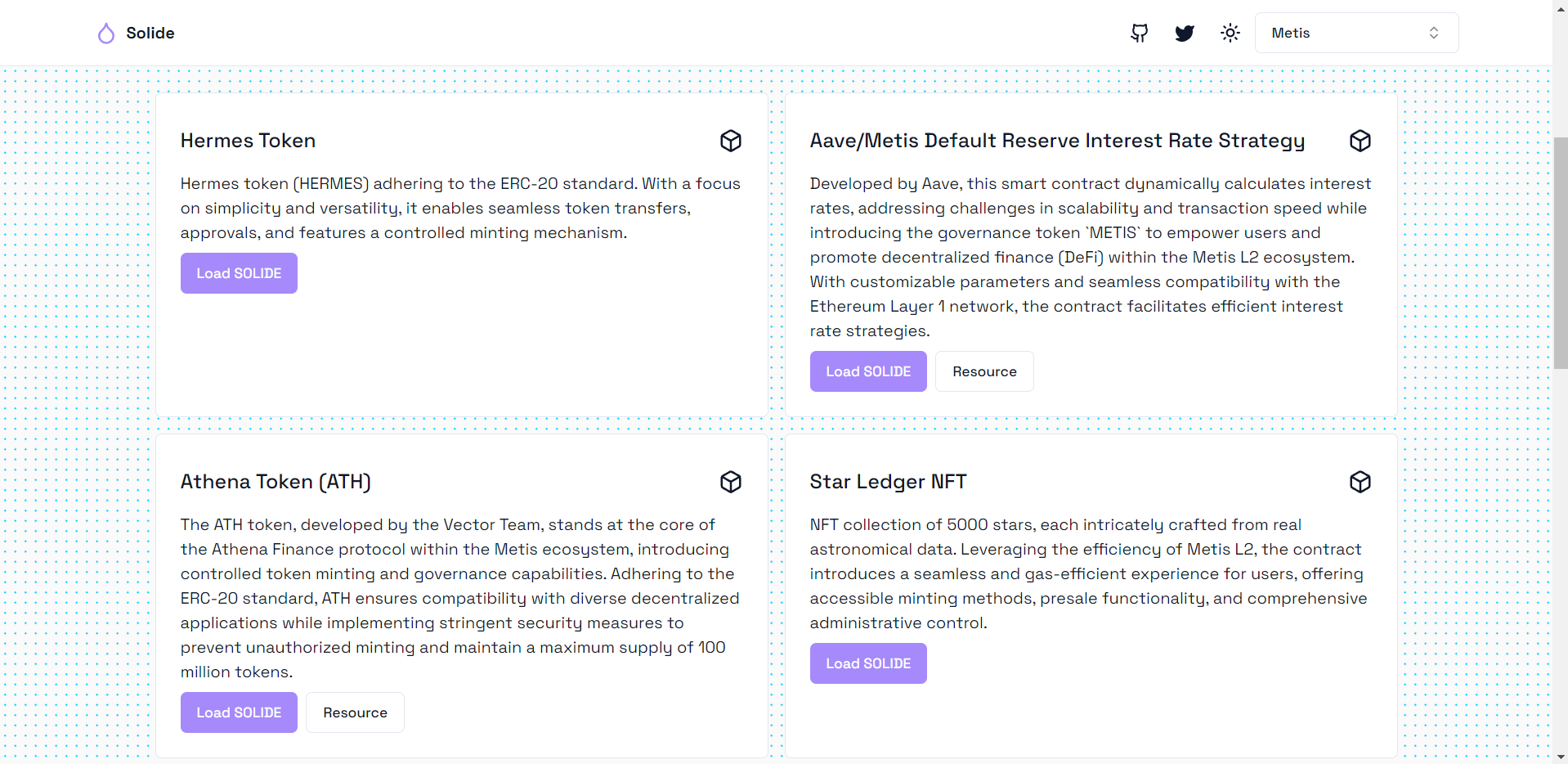
Task: Toggle light/dark theme sun icon
Action: click(x=1230, y=33)
